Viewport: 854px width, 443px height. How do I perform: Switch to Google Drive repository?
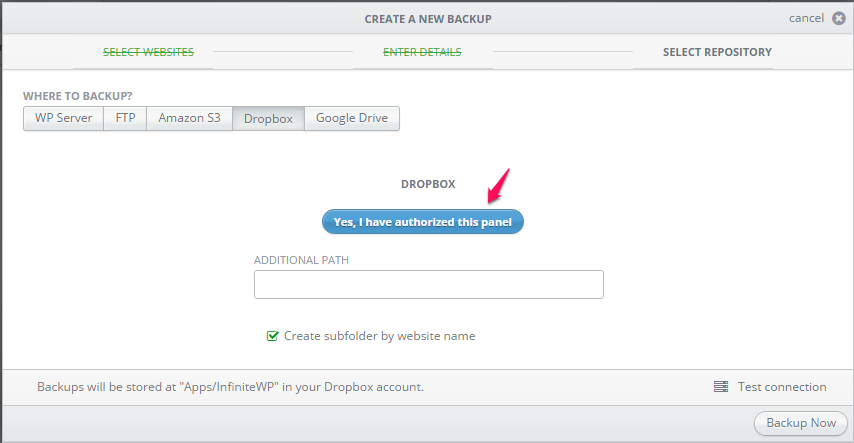pyautogui.click(x=352, y=118)
